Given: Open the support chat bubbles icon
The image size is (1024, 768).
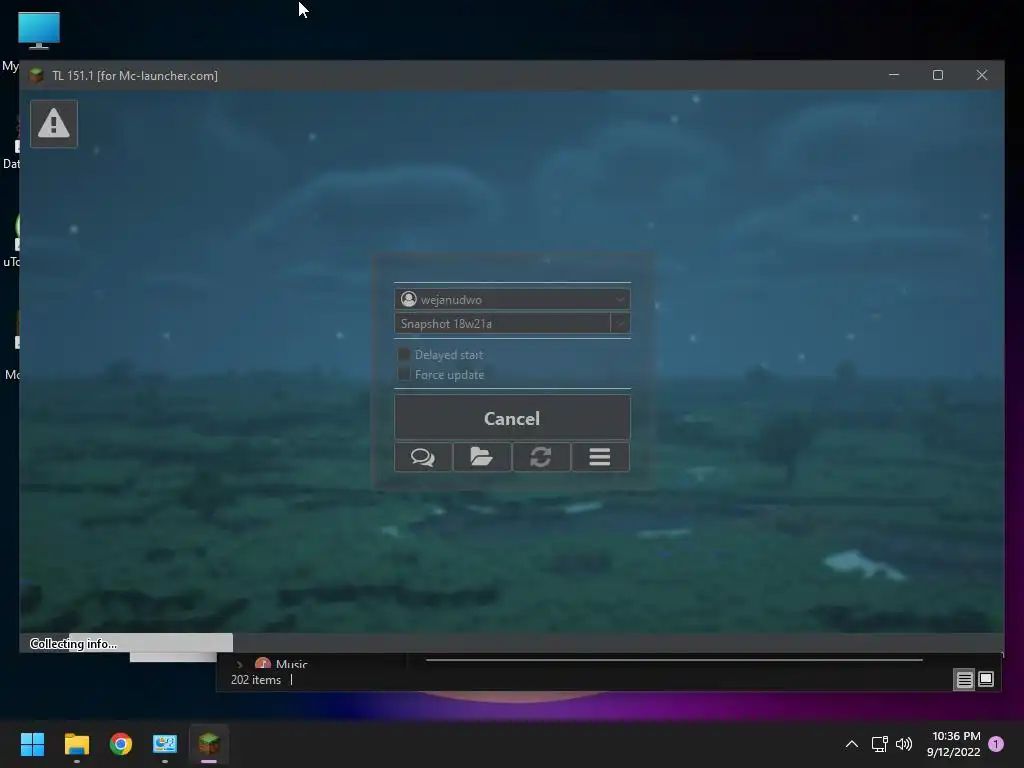Looking at the screenshot, I should pos(423,456).
